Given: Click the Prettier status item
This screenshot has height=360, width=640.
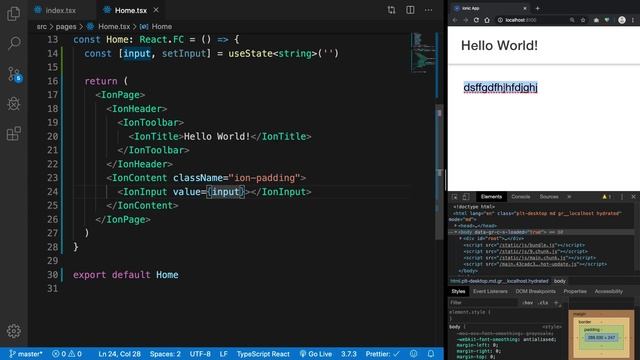Looking at the screenshot, I should [x=382, y=354].
